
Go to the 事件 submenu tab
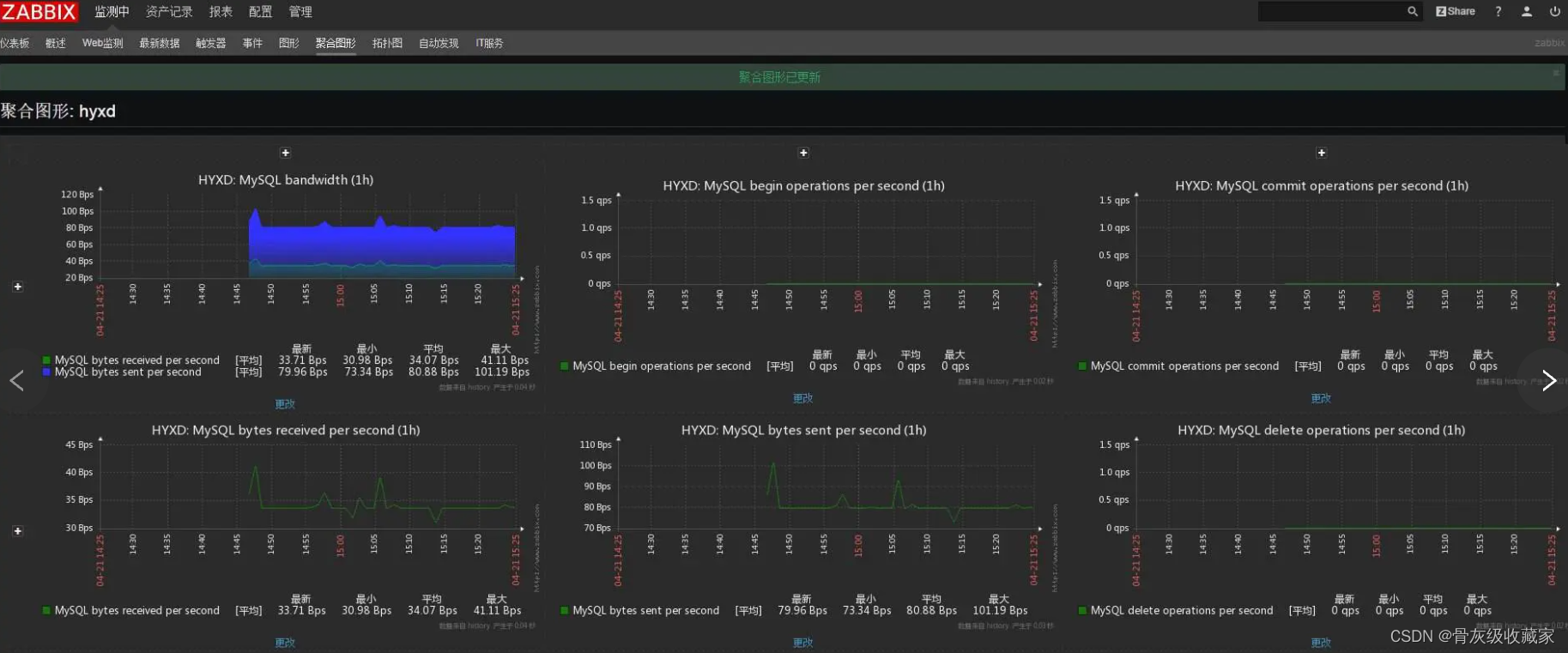pos(252,43)
